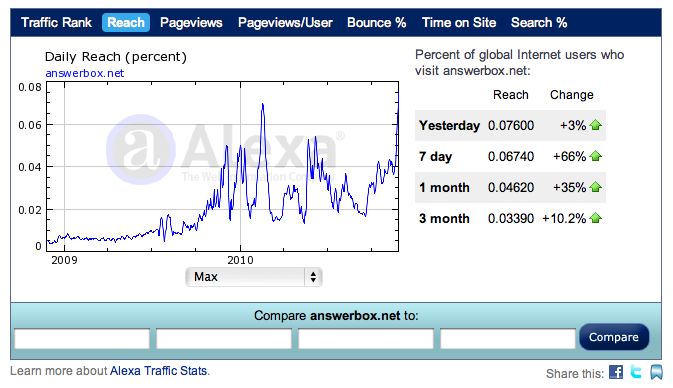
Task: Click the Yesterday reach value 0.07600
Action: (511, 126)
